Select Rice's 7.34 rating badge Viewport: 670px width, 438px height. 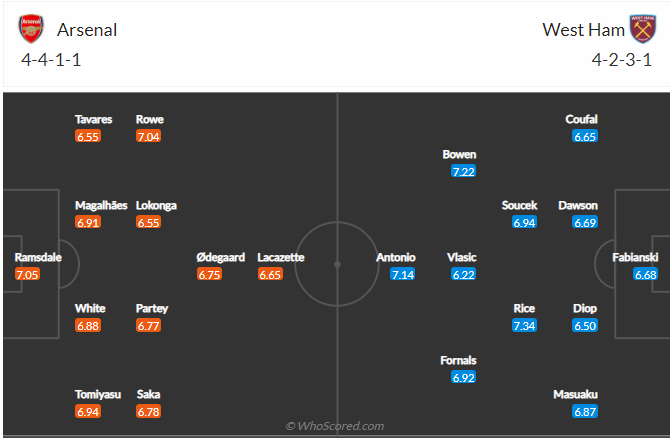pyautogui.click(x=524, y=326)
